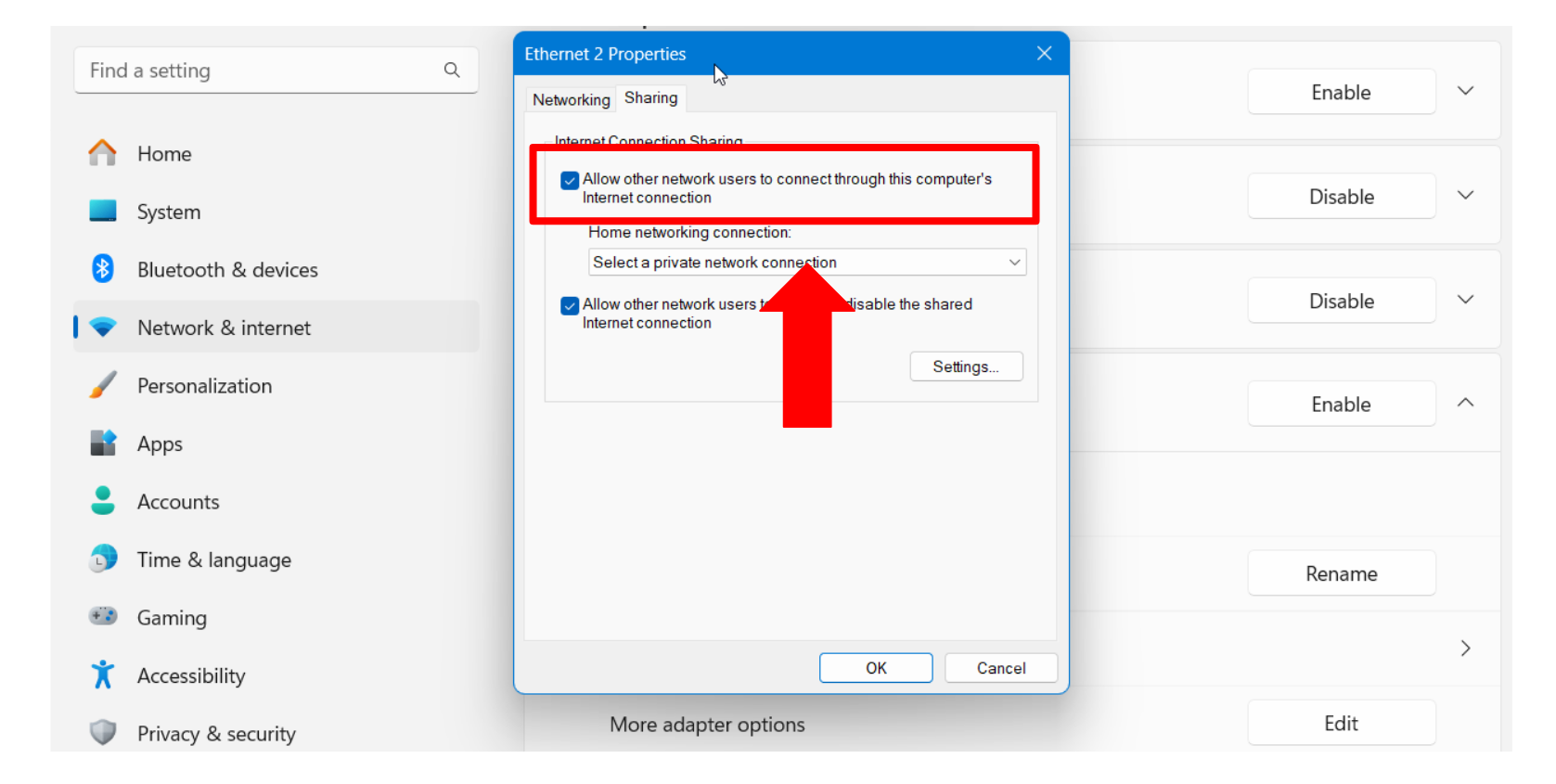
Task: Open Bluetooth & devices settings
Action: pyautogui.click(x=276, y=270)
